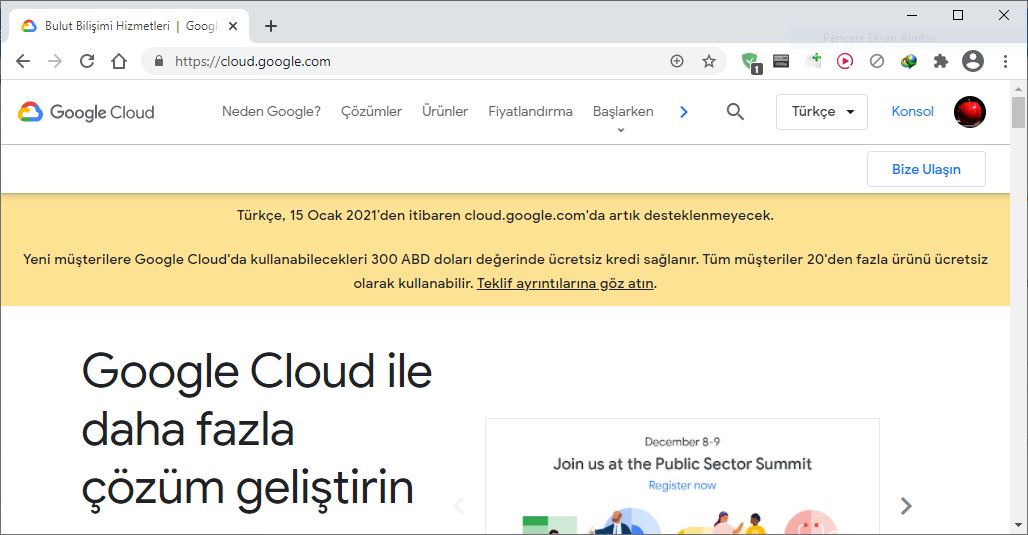Click the page vertical scrollbar thumb
Screen dimensions: 1028x535
[1018, 113]
